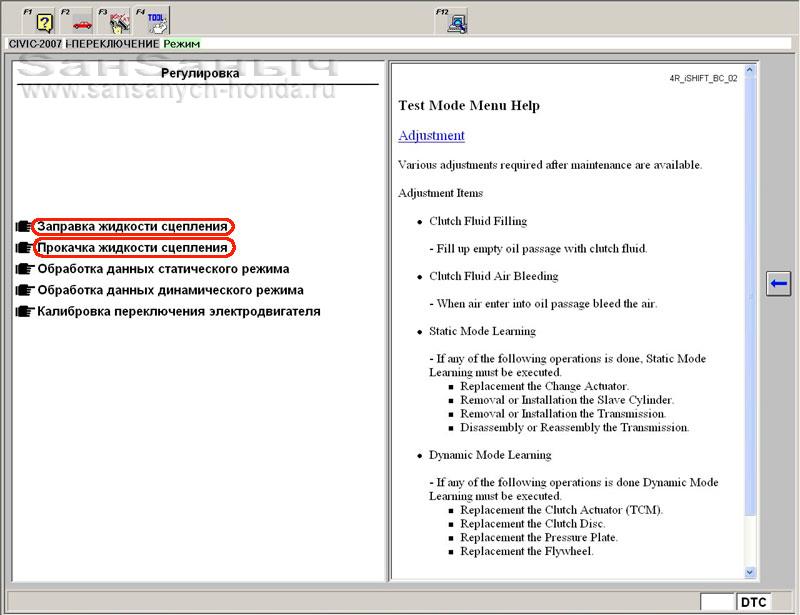Open the F12 computer screen icon
Screen dimensions: 800x615
[x=452, y=21]
